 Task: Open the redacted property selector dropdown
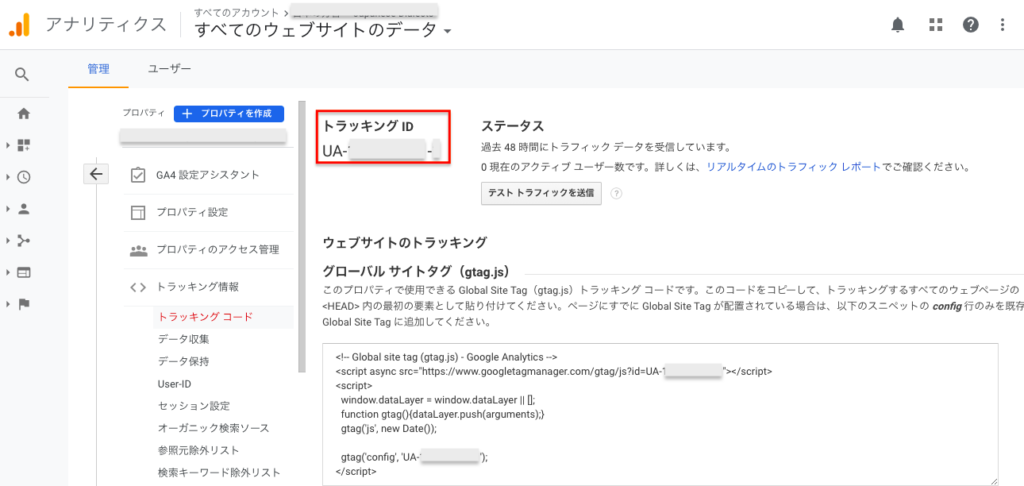203,137
